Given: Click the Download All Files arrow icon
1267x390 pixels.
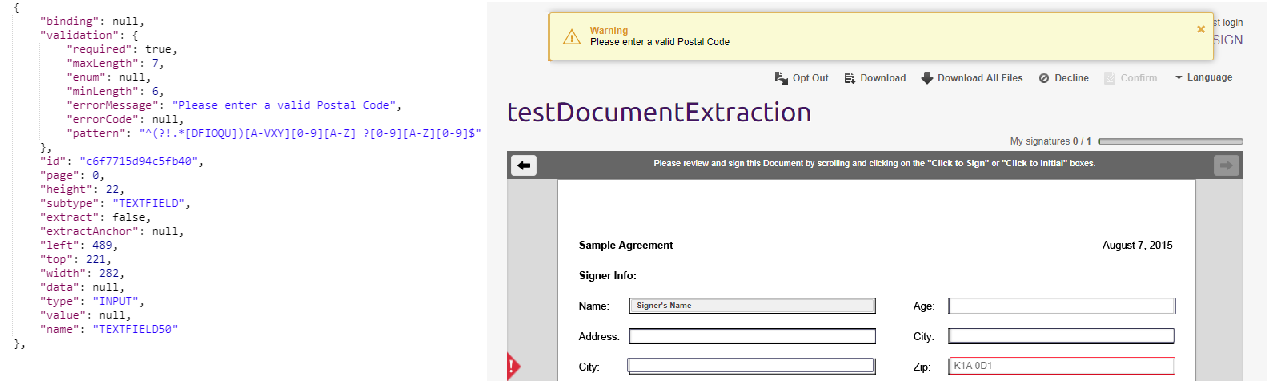Looking at the screenshot, I should (x=927, y=78).
